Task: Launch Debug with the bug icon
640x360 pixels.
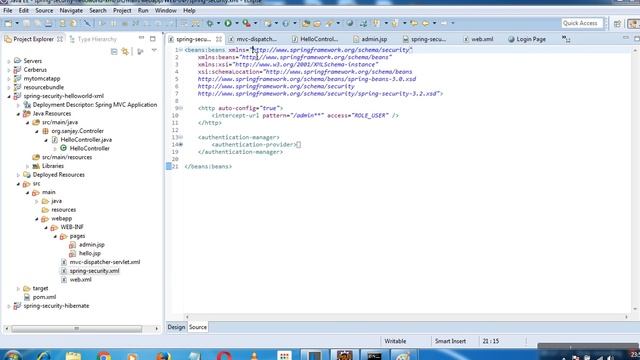Action: pyautogui.click(x=210, y=23)
